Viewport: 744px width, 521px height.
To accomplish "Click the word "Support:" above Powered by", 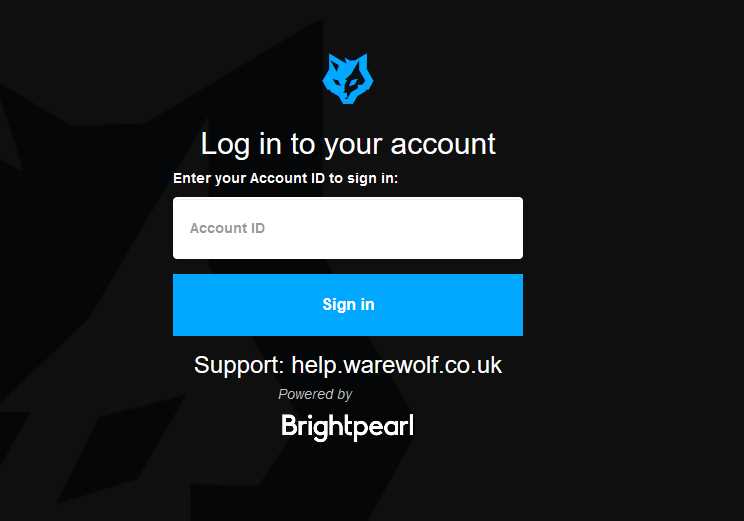I will tap(239, 365).
